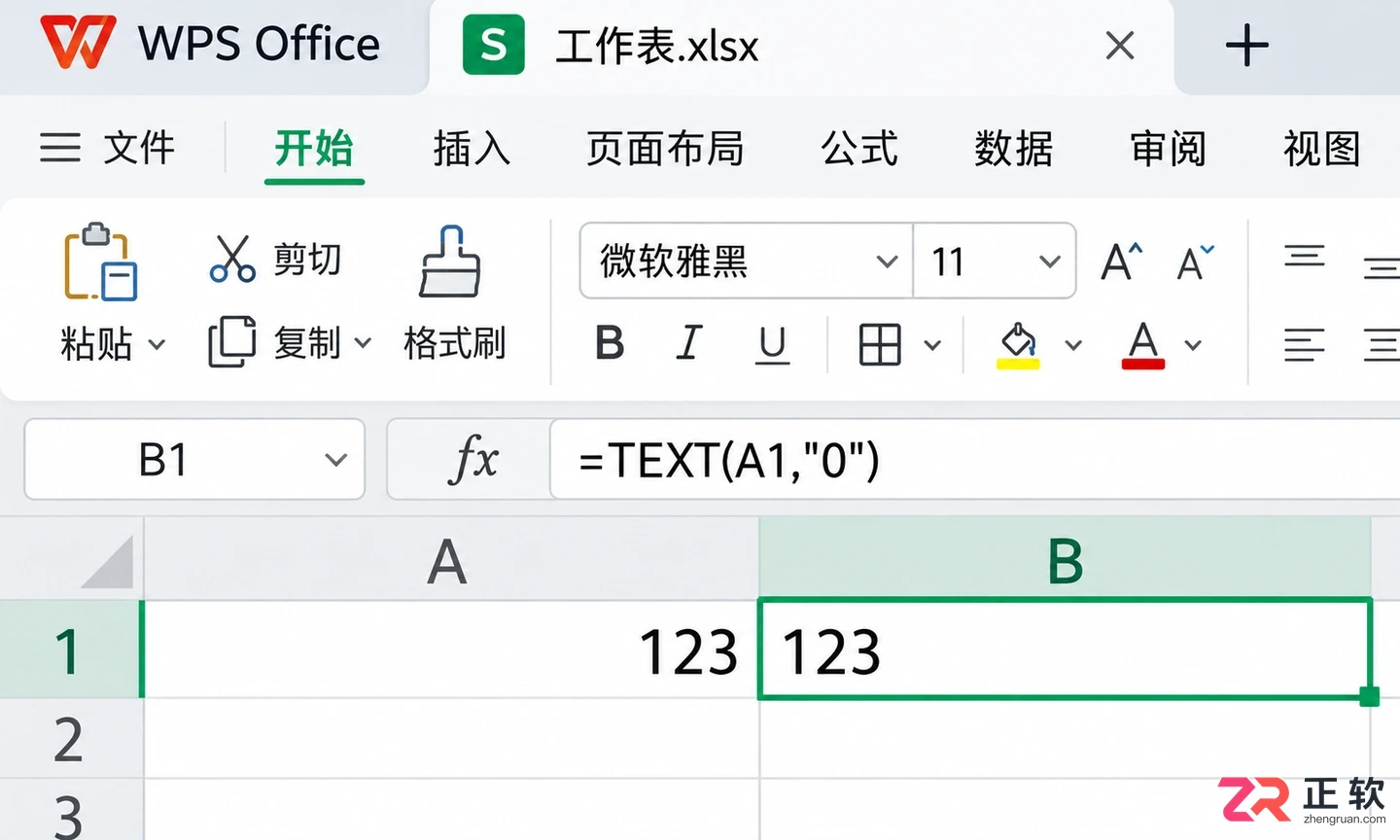Decrease font size icon
The image size is (1400, 840).
[x=1195, y=262]
